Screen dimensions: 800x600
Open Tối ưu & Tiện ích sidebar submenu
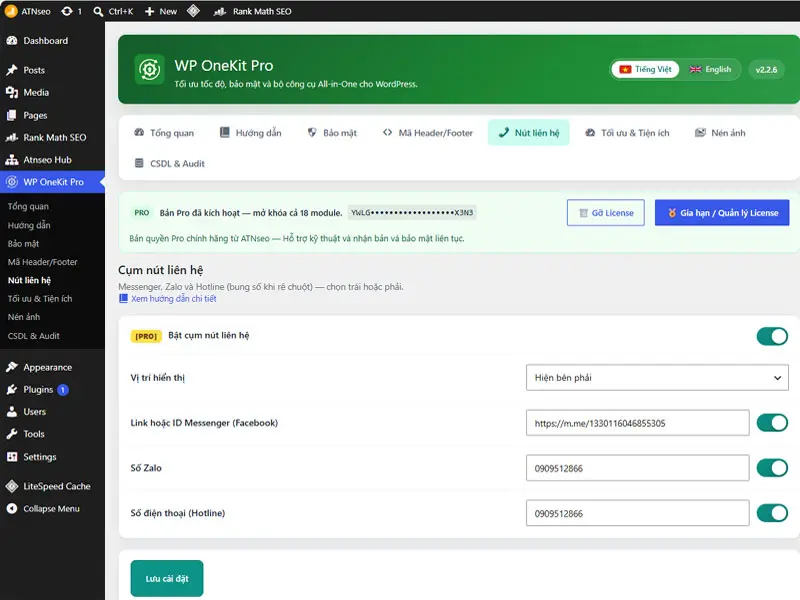[x=40, y=298]
